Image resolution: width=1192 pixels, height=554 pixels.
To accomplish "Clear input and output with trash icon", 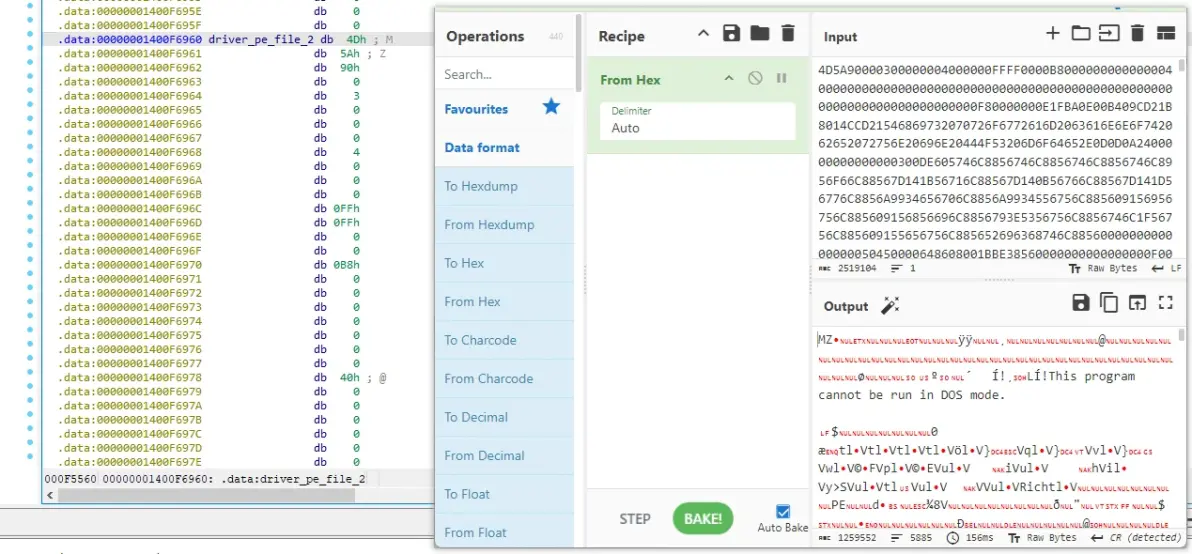I will pos(1137,33).
